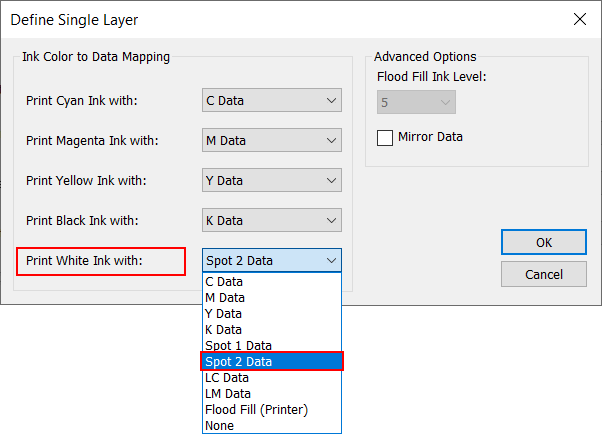The width and height of the screenshot is (602, 435).
Task: Select None from the dropdown list
Action: pyautogui.click(x=271, y=425)
